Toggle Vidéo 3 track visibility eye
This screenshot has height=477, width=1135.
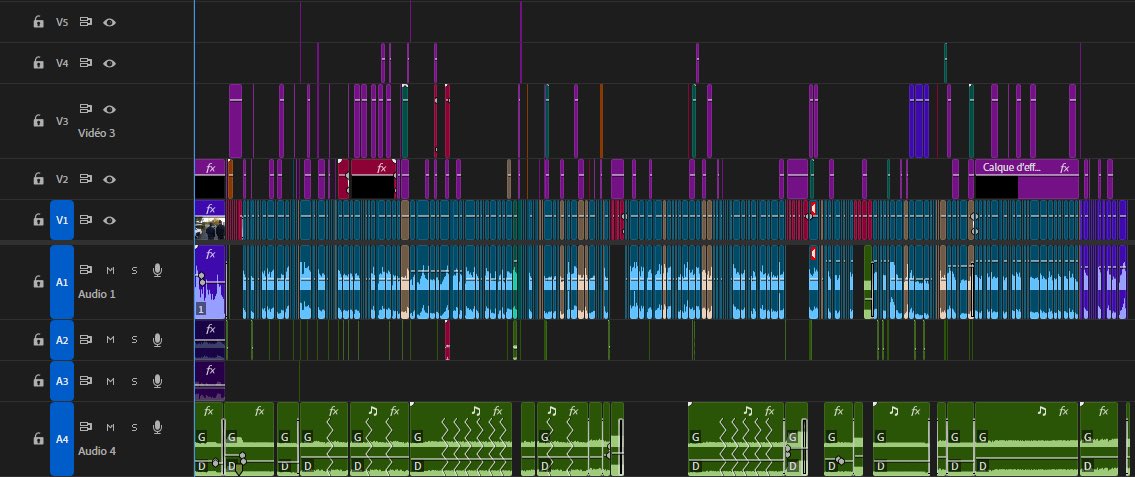coord(109,109)
